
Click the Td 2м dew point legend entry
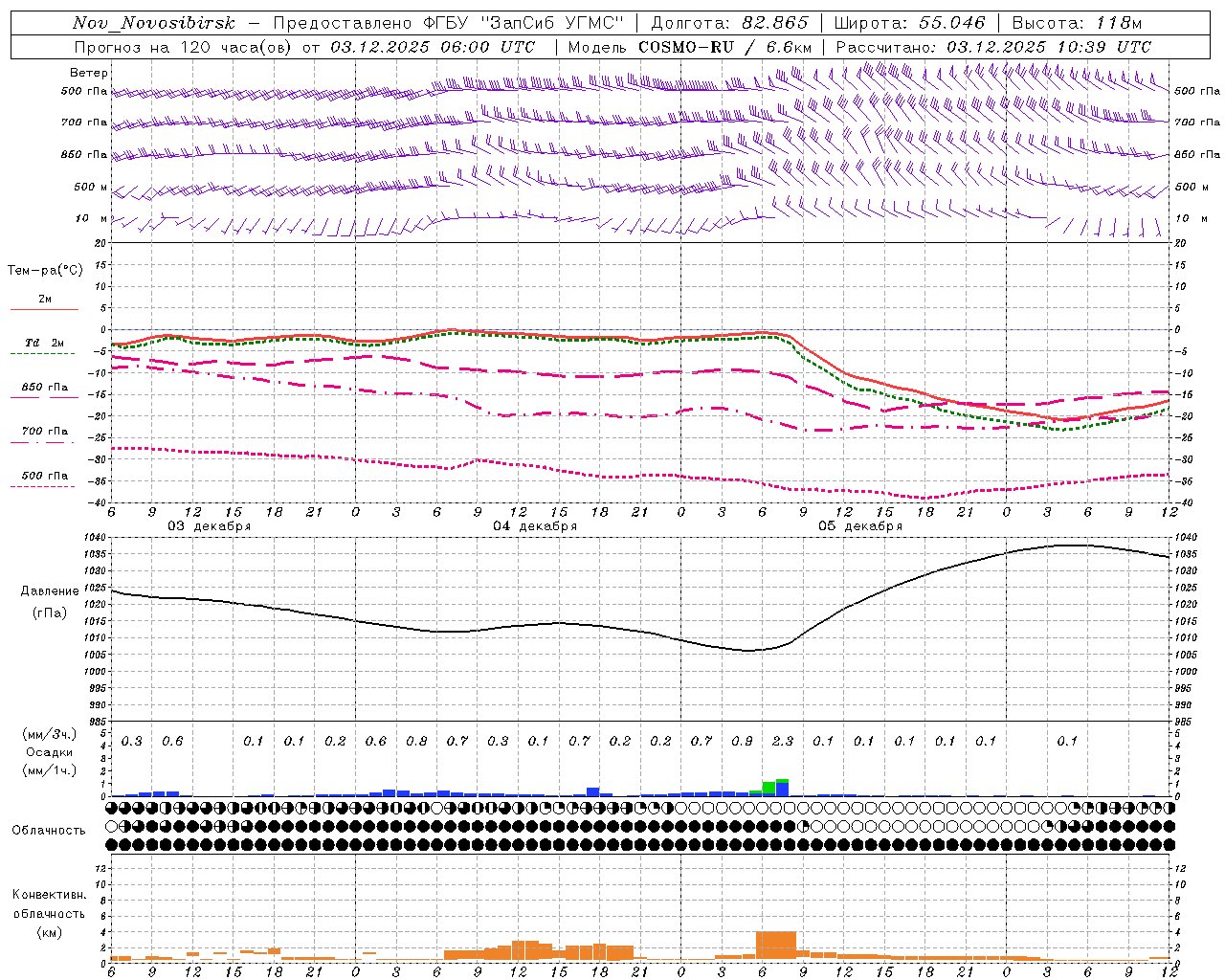44,343
